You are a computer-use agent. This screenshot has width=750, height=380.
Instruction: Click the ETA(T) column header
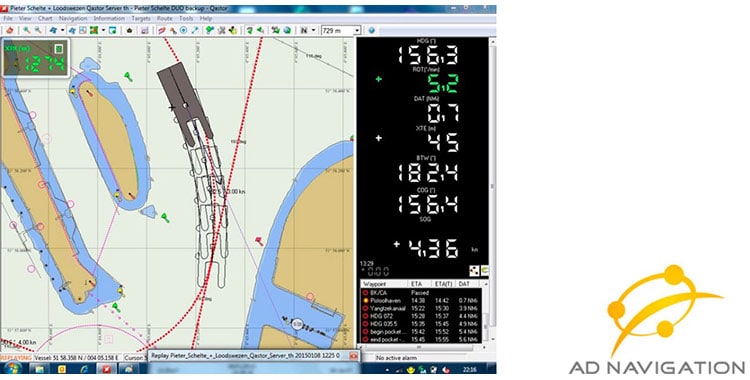(443, 284)
